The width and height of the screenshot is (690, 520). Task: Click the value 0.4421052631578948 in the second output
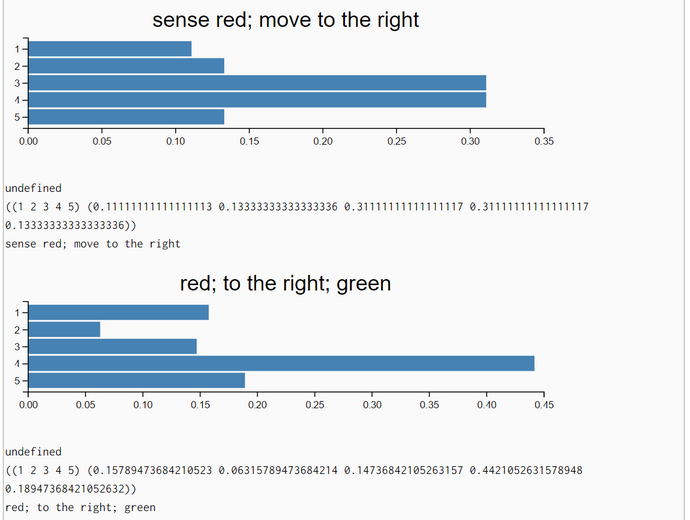point(526,470)
